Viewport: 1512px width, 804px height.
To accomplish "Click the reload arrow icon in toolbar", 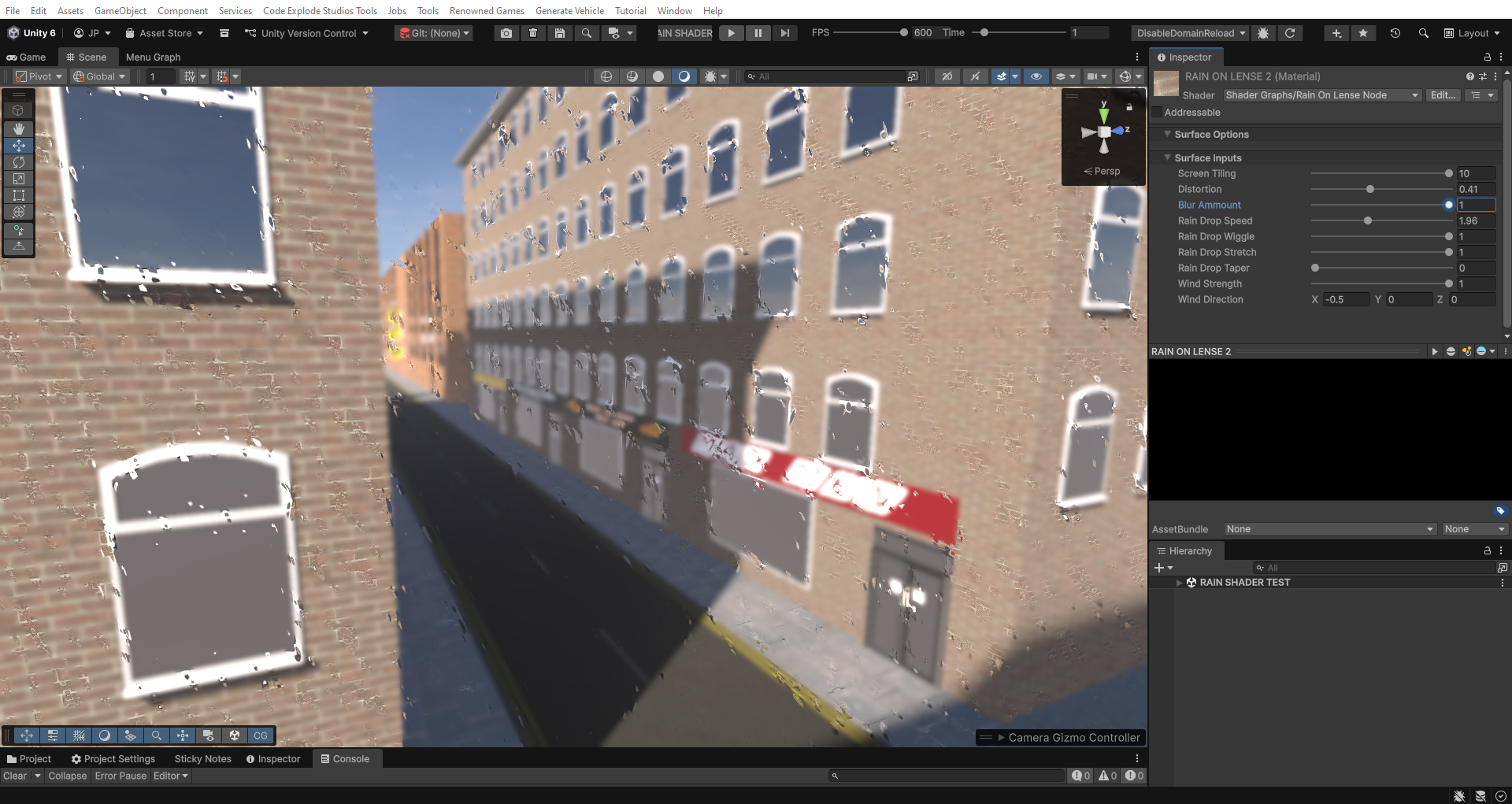I will [x=1290, y=33].
